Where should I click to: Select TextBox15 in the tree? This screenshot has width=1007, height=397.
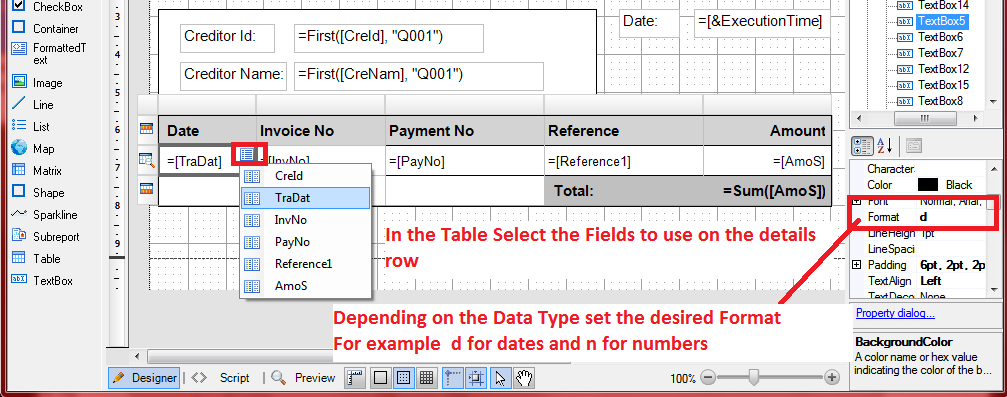coord(943,85)
